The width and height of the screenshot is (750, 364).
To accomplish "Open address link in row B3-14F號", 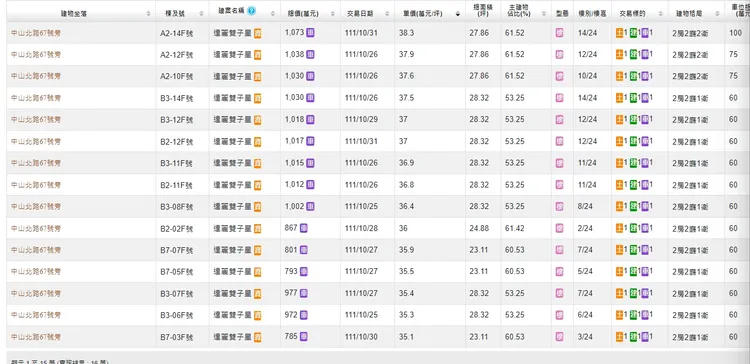I will tap(36, 98).
